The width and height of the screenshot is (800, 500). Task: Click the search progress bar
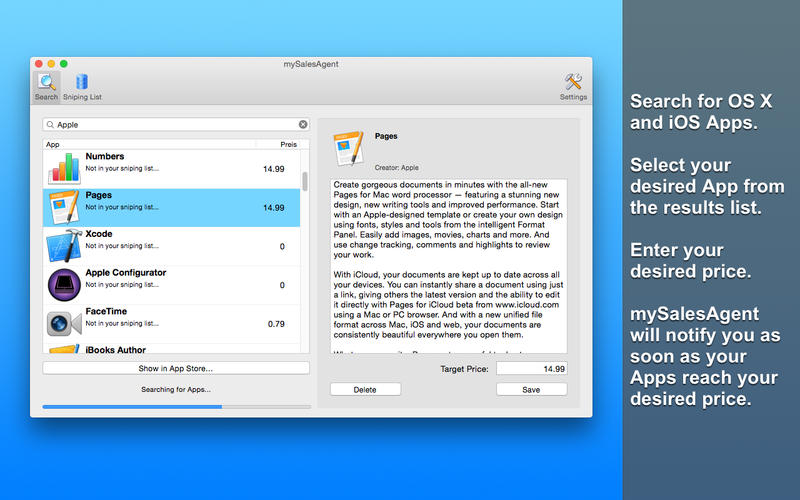click(177, 407)
